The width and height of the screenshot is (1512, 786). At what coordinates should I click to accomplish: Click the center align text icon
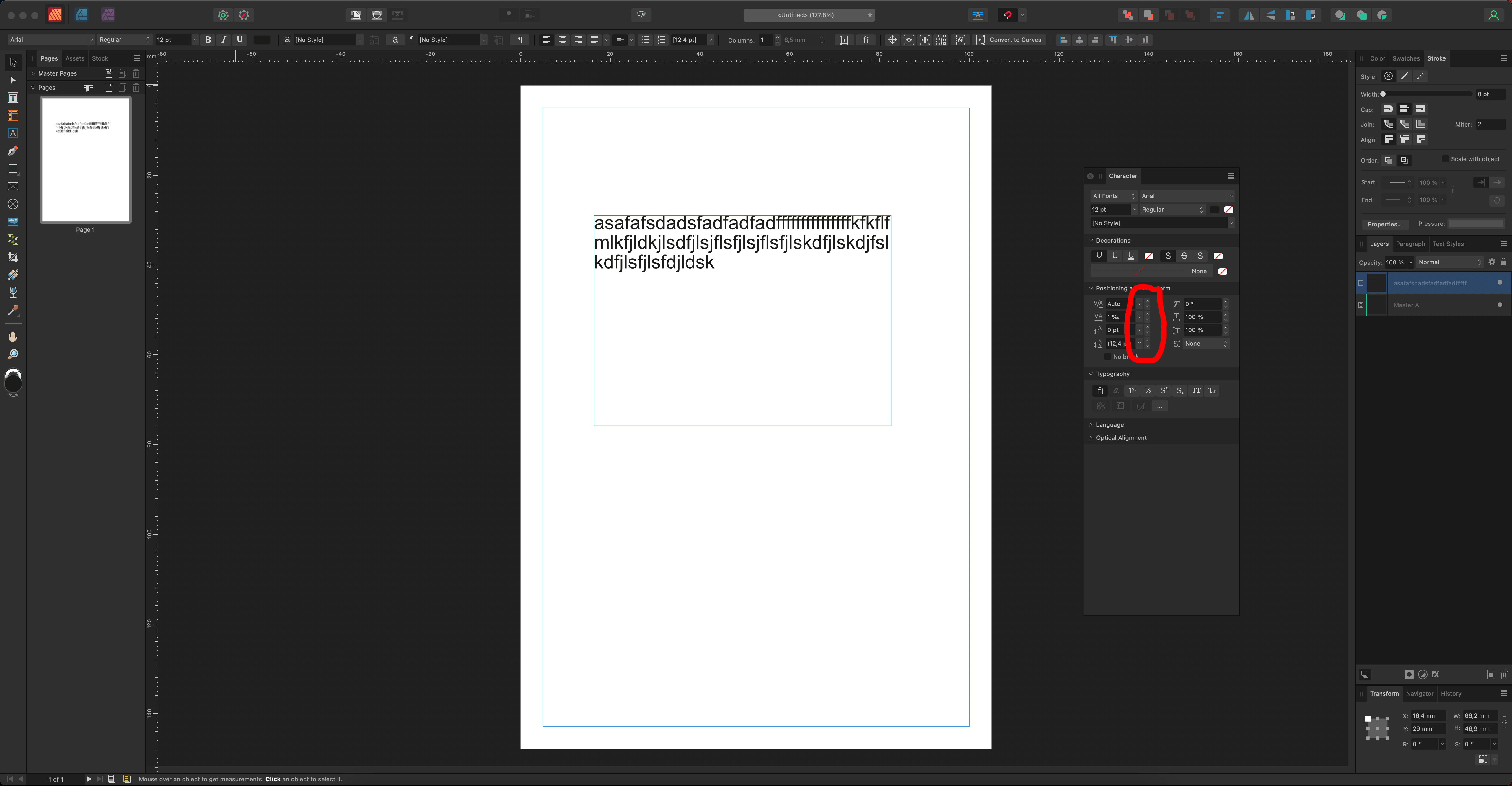[562, 40]
